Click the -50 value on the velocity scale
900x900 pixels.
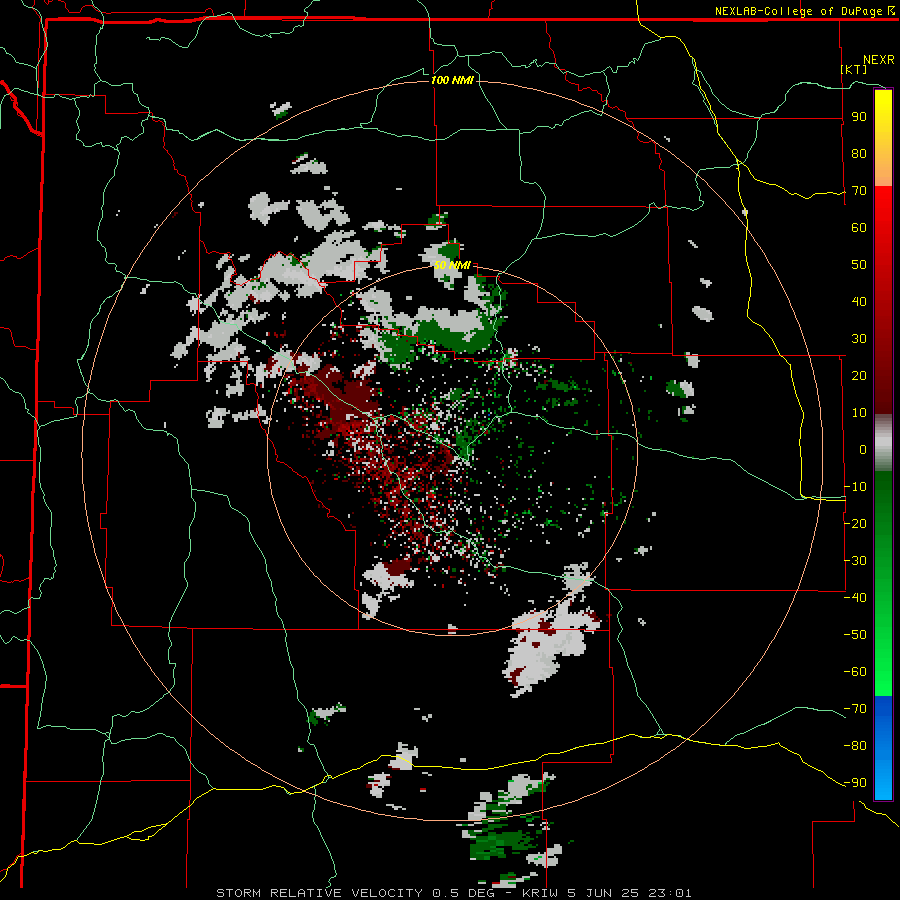pyautogui.click(x=855, y=634)
